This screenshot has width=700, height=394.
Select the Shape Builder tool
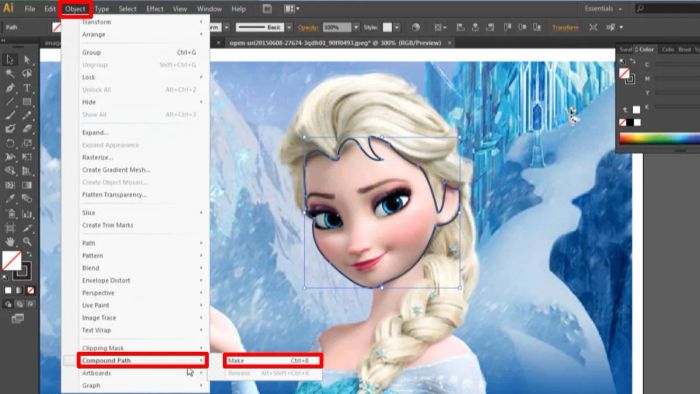click(10, 171)
